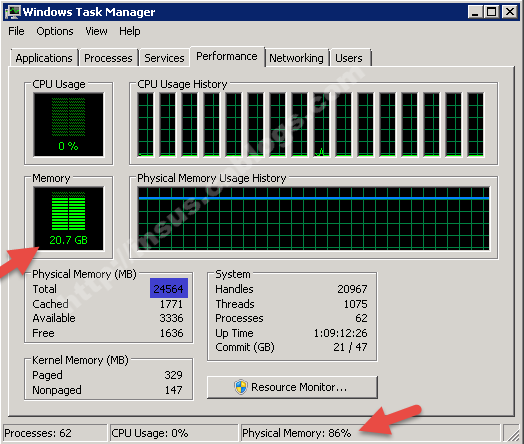Click the System group label
The height and width of the screenshot is (444, 524).
coord(233,274)
